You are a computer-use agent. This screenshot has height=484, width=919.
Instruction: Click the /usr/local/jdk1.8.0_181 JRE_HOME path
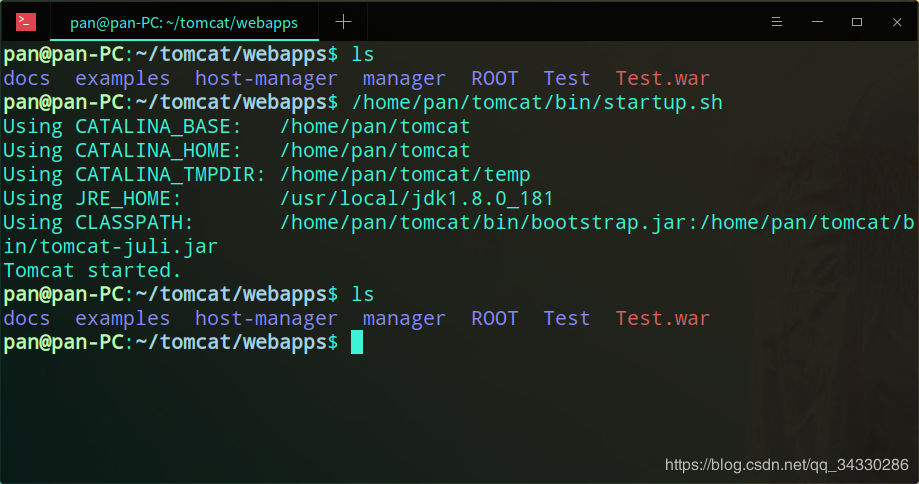coord(416,198)
